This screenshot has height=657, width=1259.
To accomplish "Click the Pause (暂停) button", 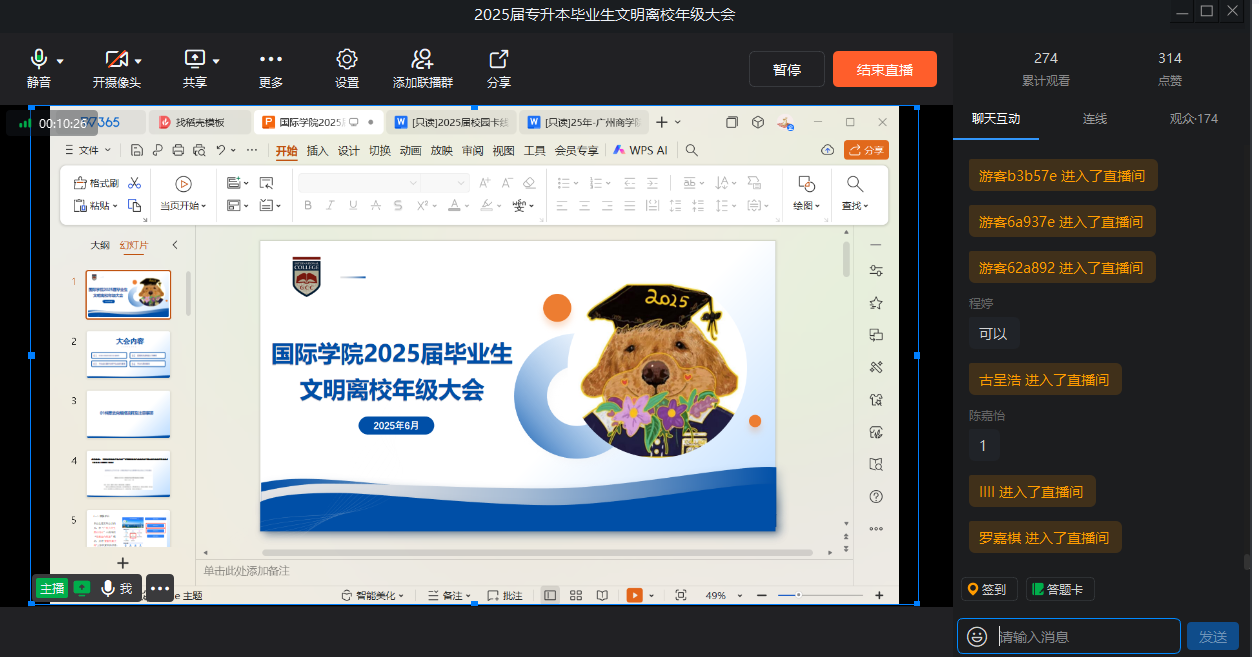I will 787,69.
